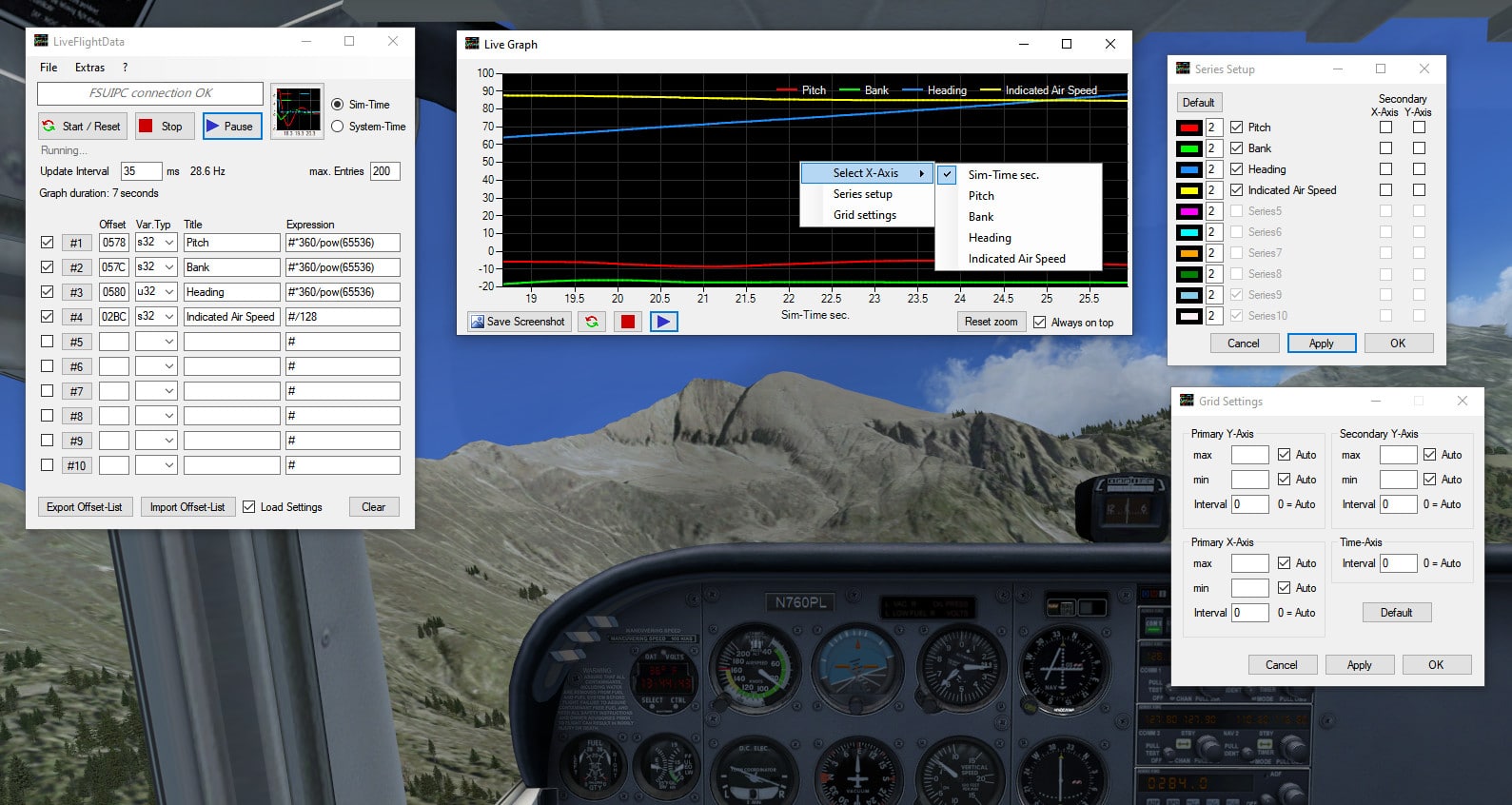Disable the Always on top checkbox

[1040, 323]
